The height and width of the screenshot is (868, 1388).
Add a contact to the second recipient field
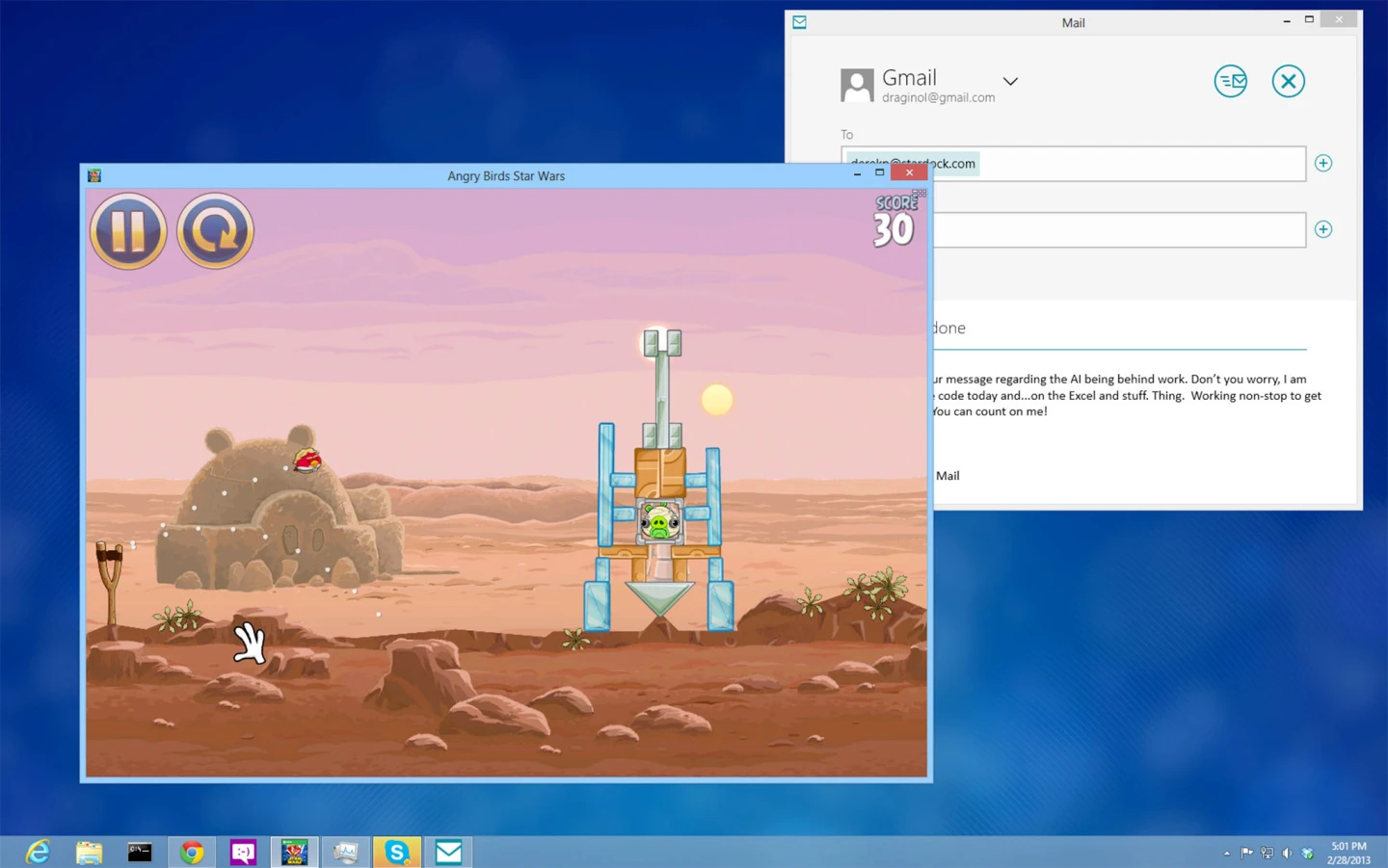pyautogui.click(x=1323, y=229)
